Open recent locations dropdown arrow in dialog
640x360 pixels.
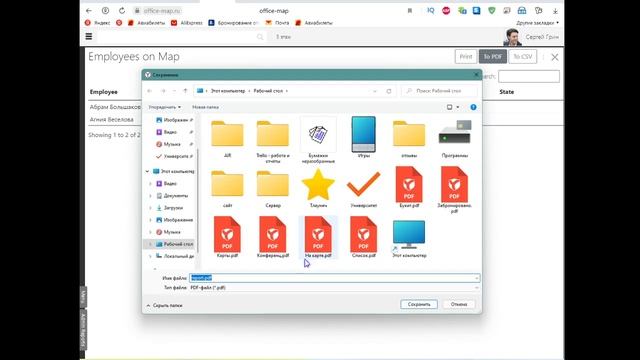(x=174, y=91)
